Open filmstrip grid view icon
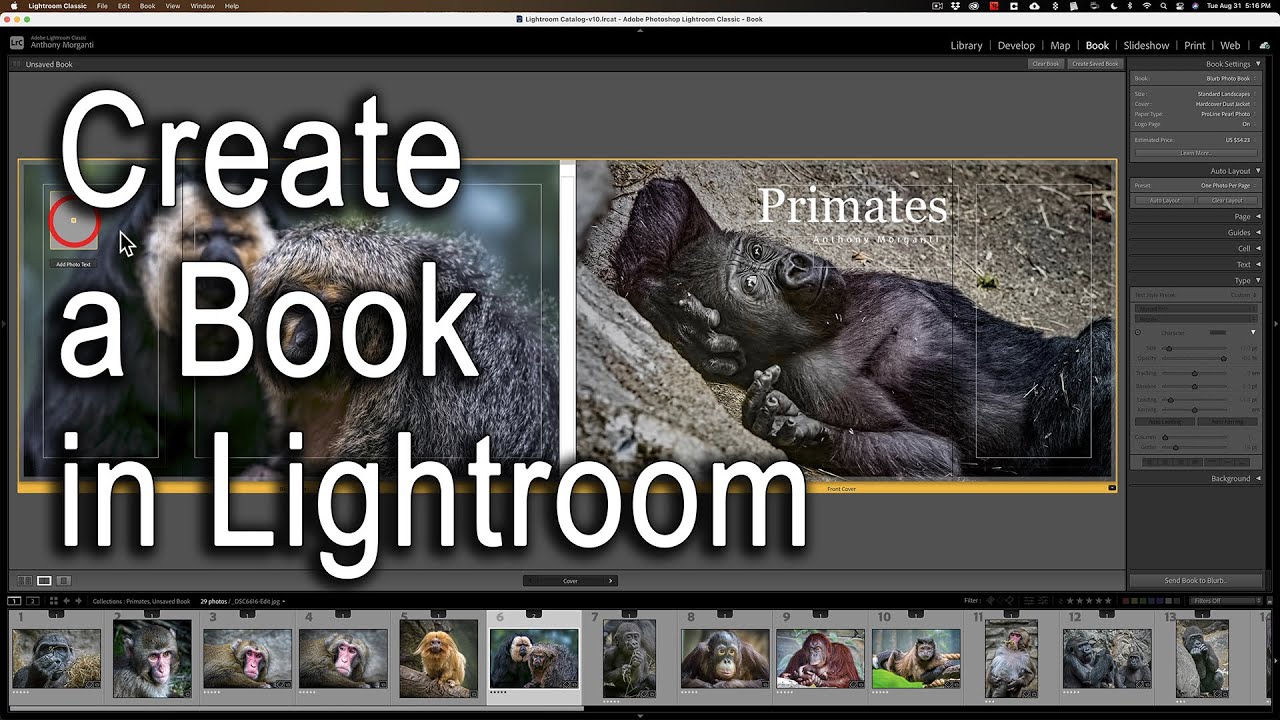Screen dimensions: 1280x720 tap(54, 601)
